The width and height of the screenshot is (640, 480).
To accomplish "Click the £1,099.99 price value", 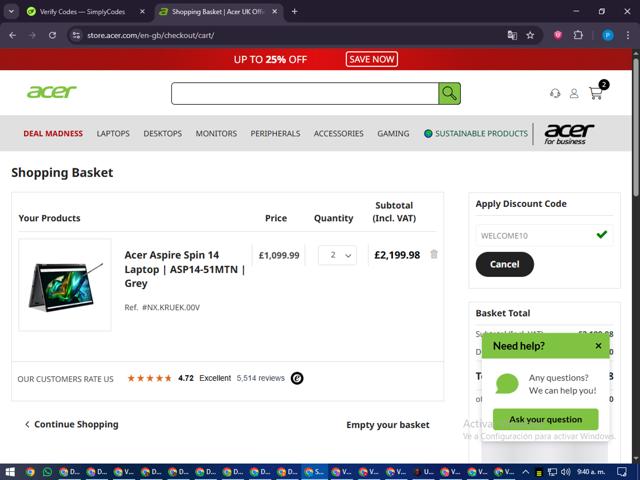I will coord(279,256).
